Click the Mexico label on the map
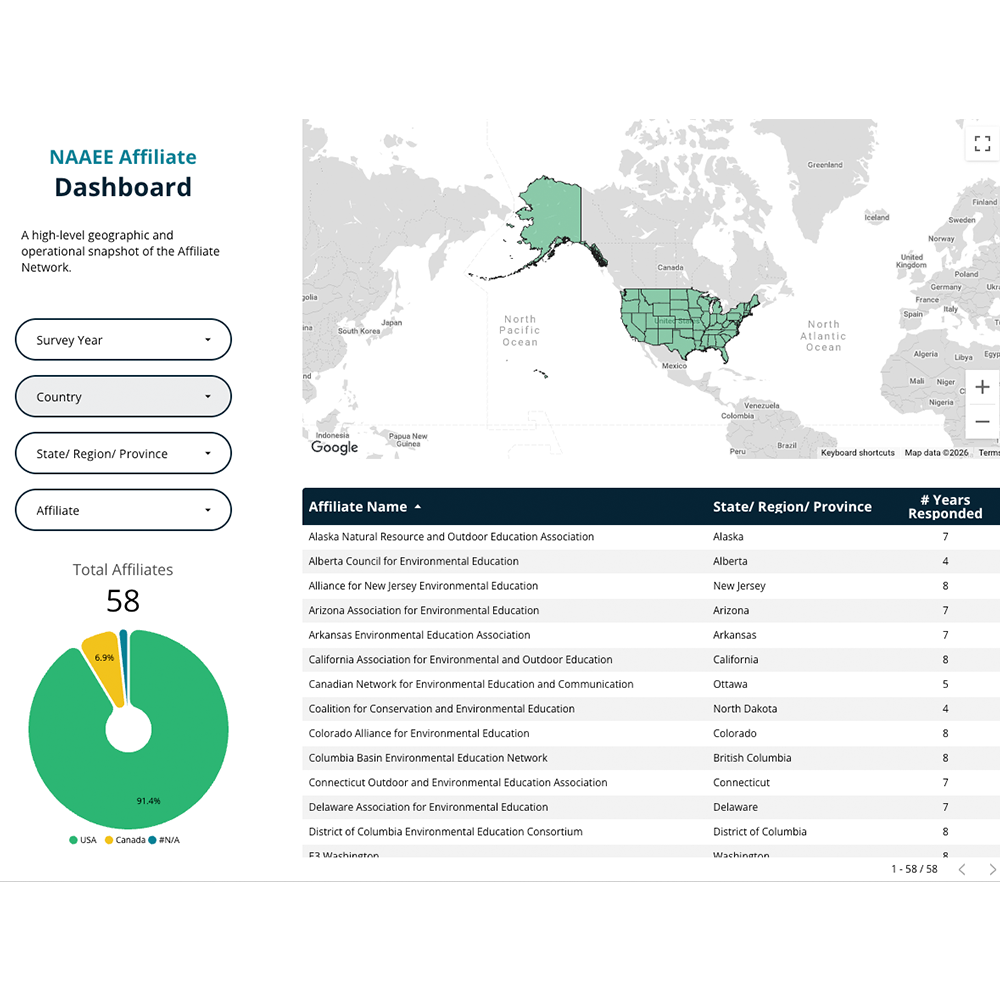 (x=674, y=366)
